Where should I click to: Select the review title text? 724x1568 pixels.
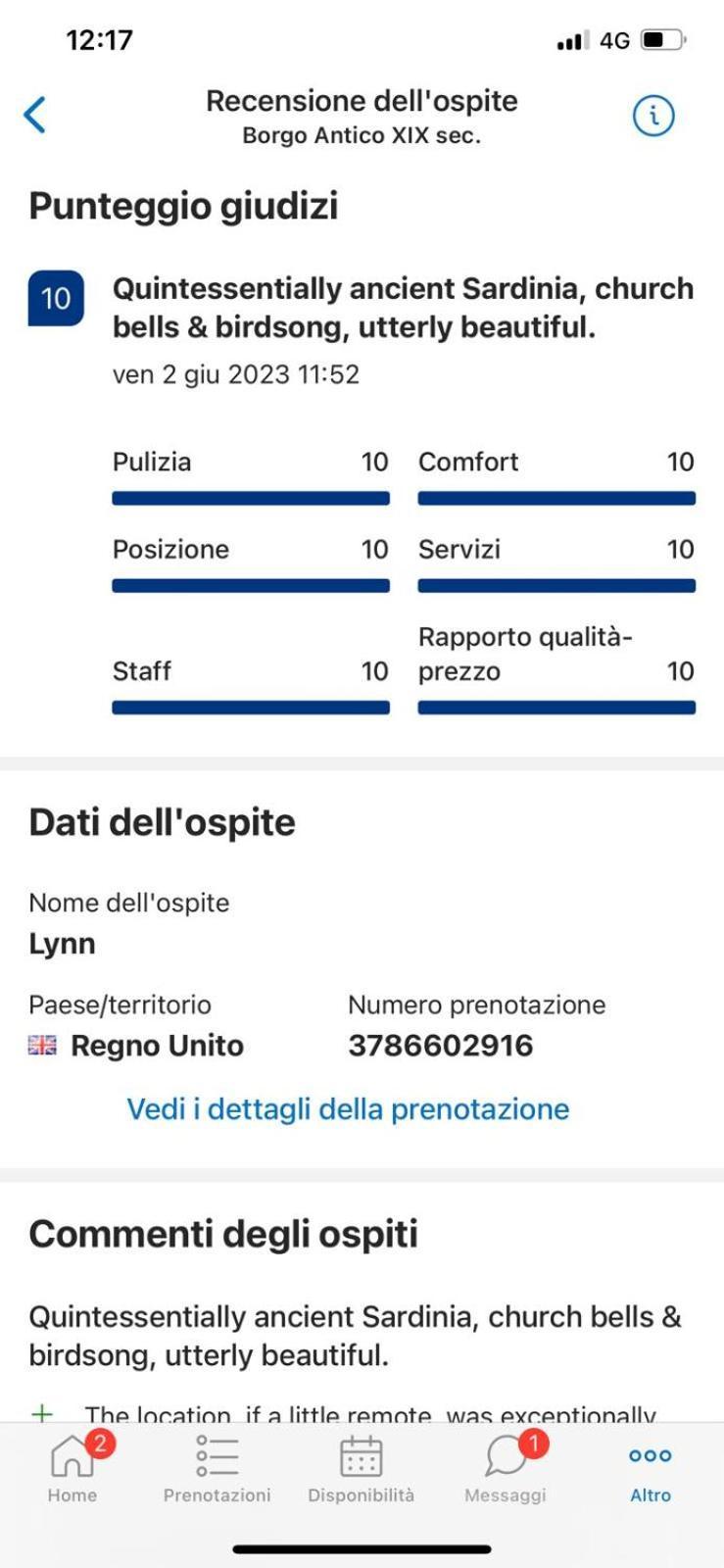point(403,308)
